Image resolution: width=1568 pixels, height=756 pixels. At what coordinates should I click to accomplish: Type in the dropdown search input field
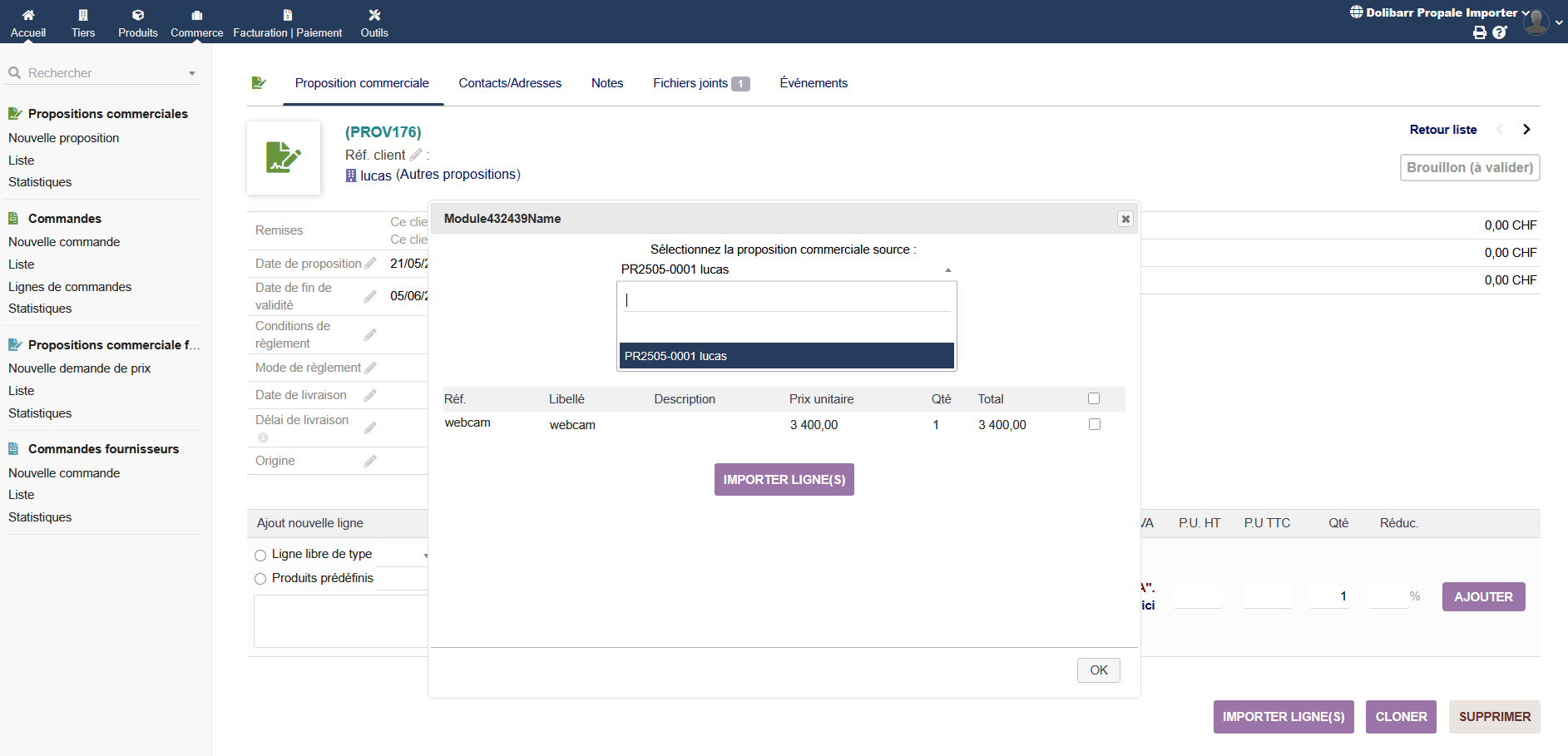pos(786,300)
